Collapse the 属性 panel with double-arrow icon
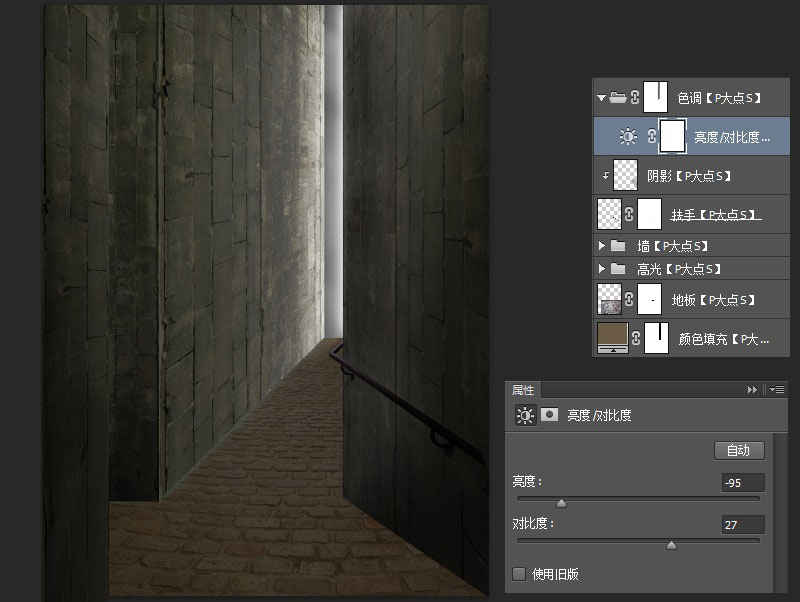Image resolution: width=800 pixels, height=602 pixels. [752, 390]
